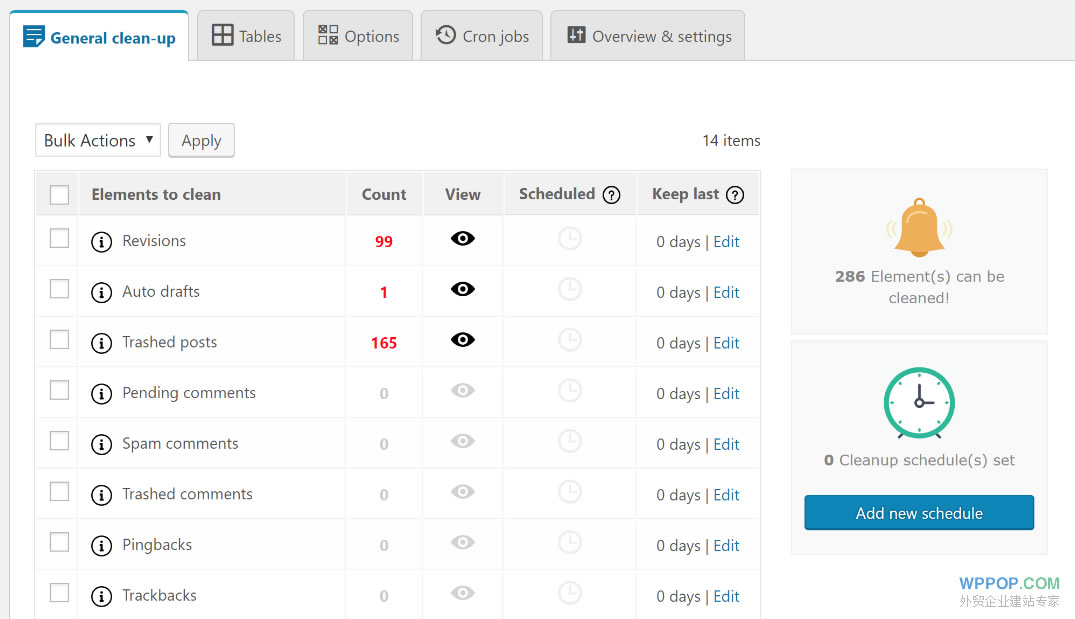Check the Trashed posts checkbox

pyautogui.click(x=60, y=340)
